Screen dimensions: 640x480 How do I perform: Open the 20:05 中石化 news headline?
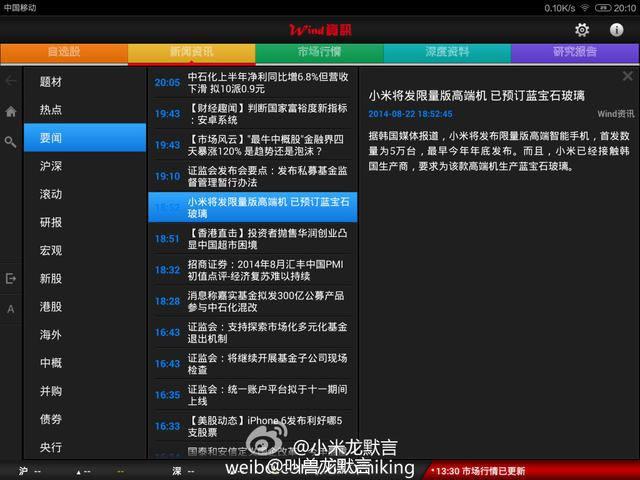[252, 82]
